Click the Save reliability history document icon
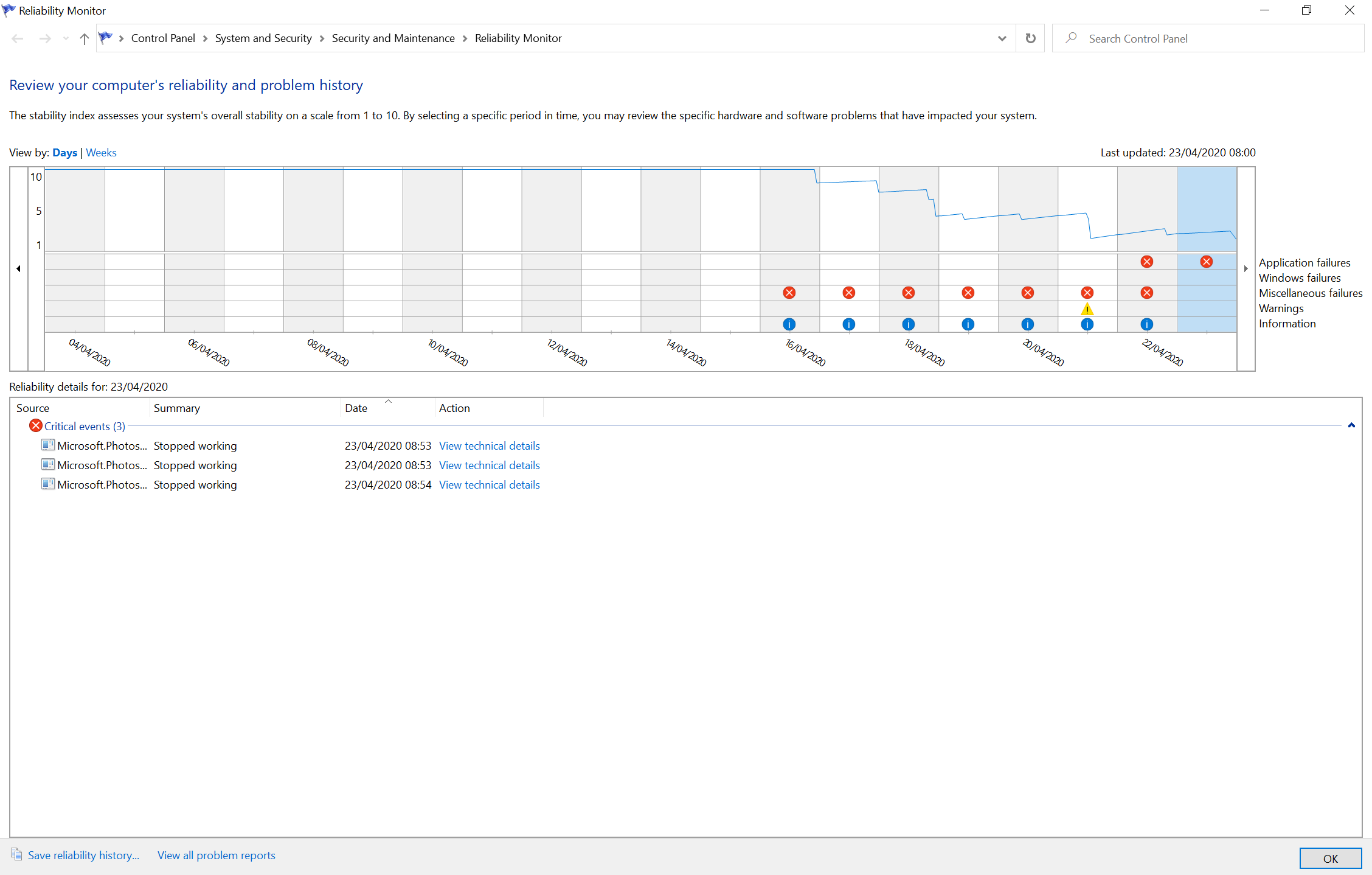 point(16,854)
